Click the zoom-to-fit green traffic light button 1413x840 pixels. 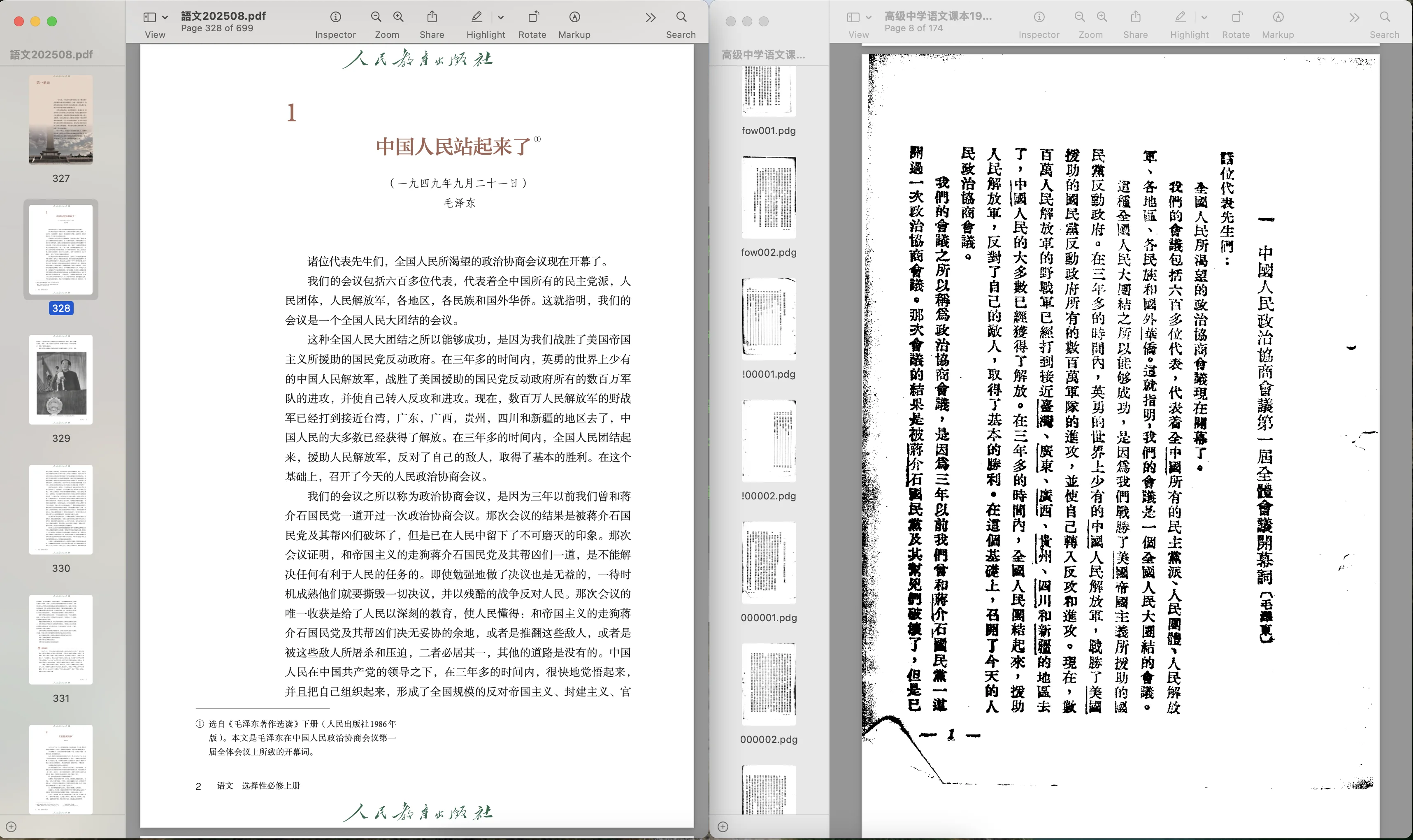(x=51, y=21)
